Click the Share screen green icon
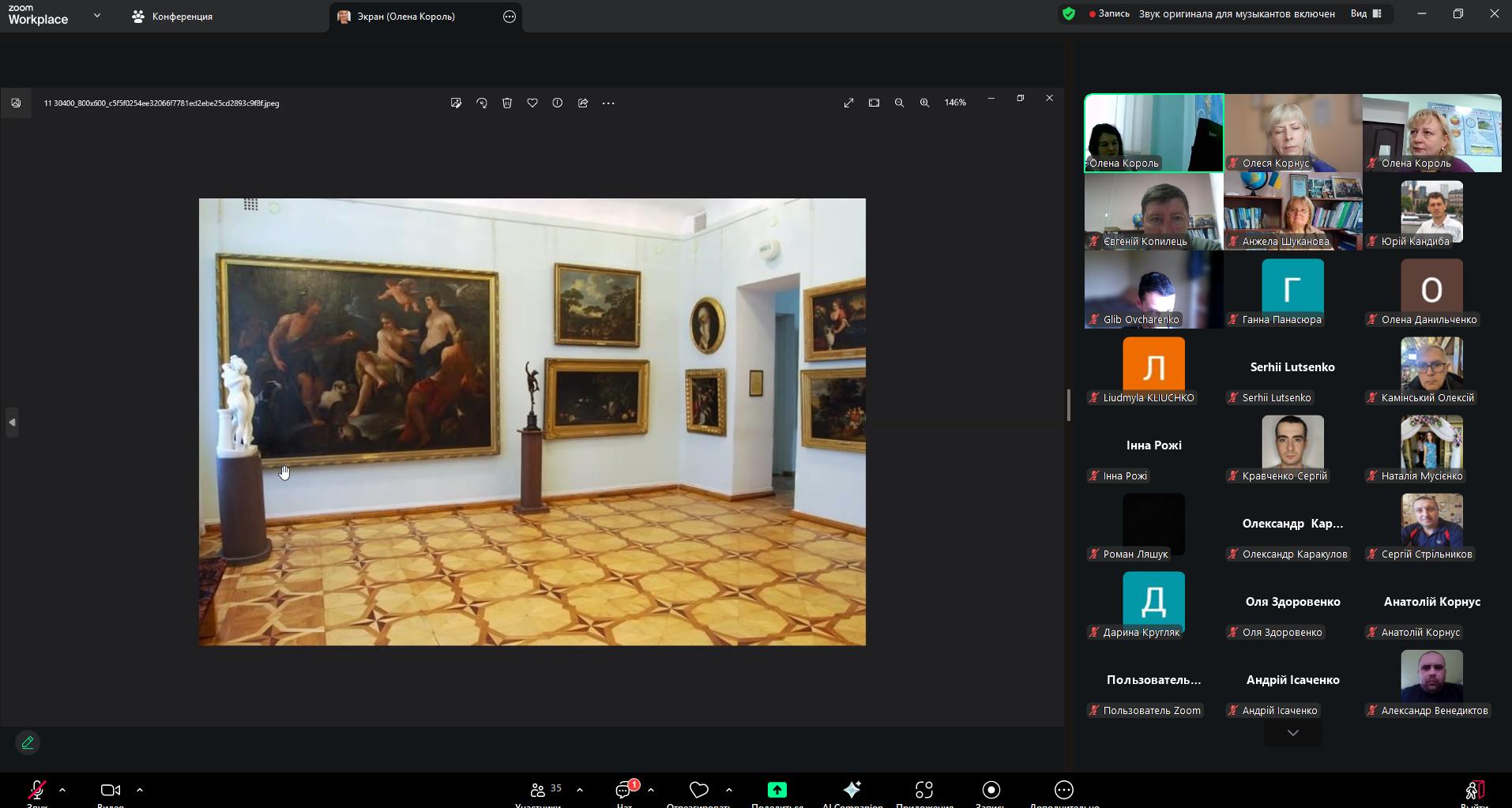This screenshot has width=1512, height=808. click(777, 790)
